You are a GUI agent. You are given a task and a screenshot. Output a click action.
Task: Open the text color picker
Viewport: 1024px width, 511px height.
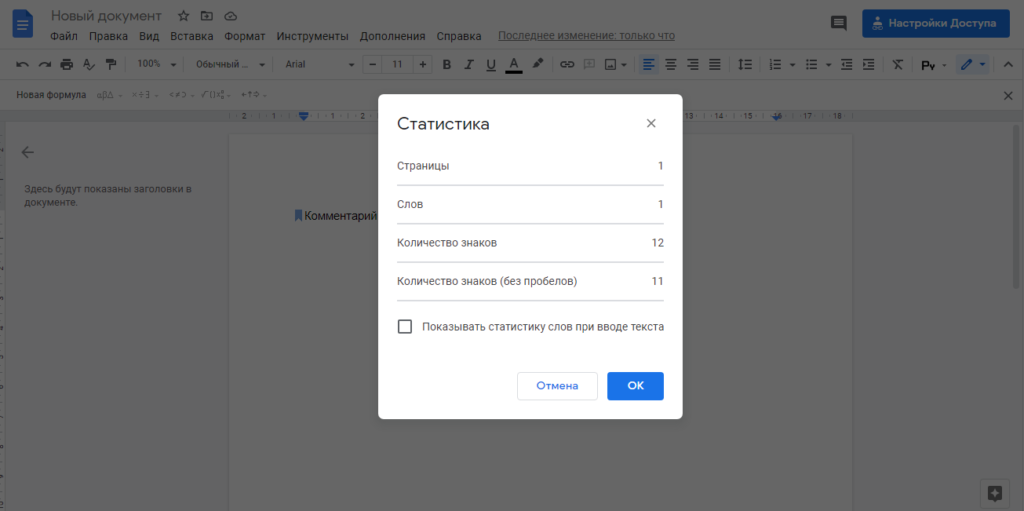(514, 64)
